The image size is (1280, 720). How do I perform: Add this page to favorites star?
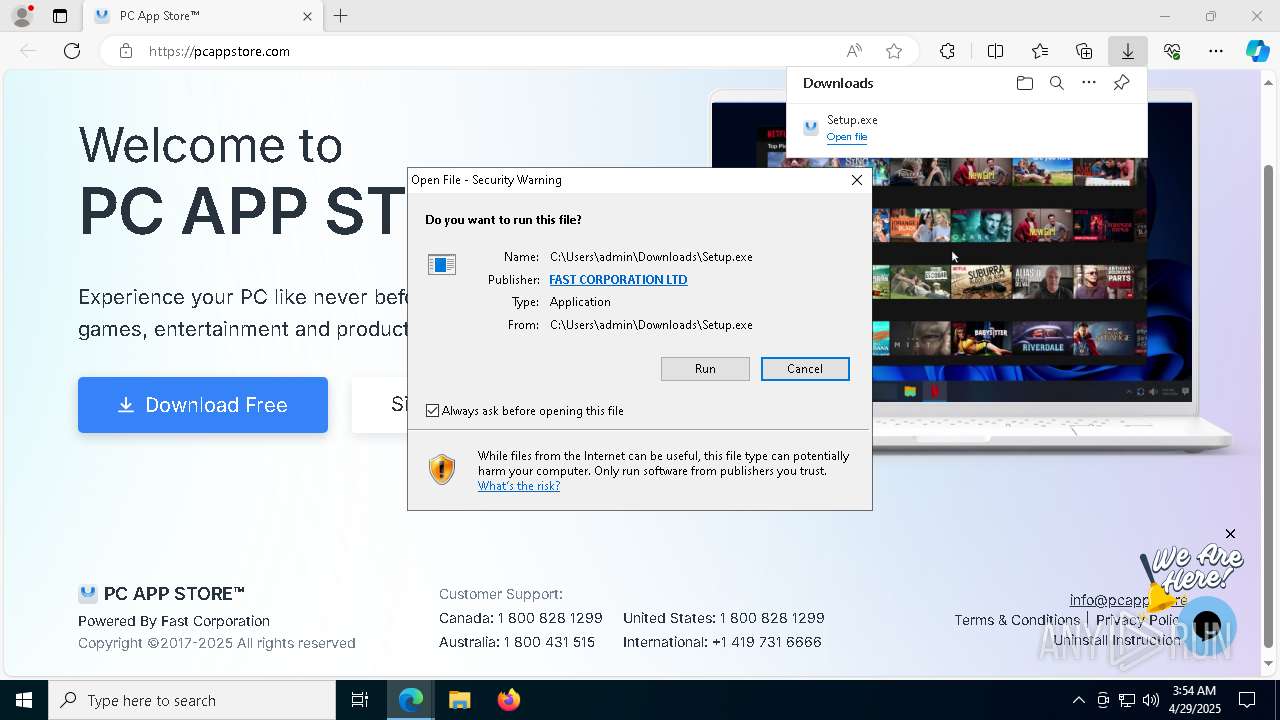point(894,51)
